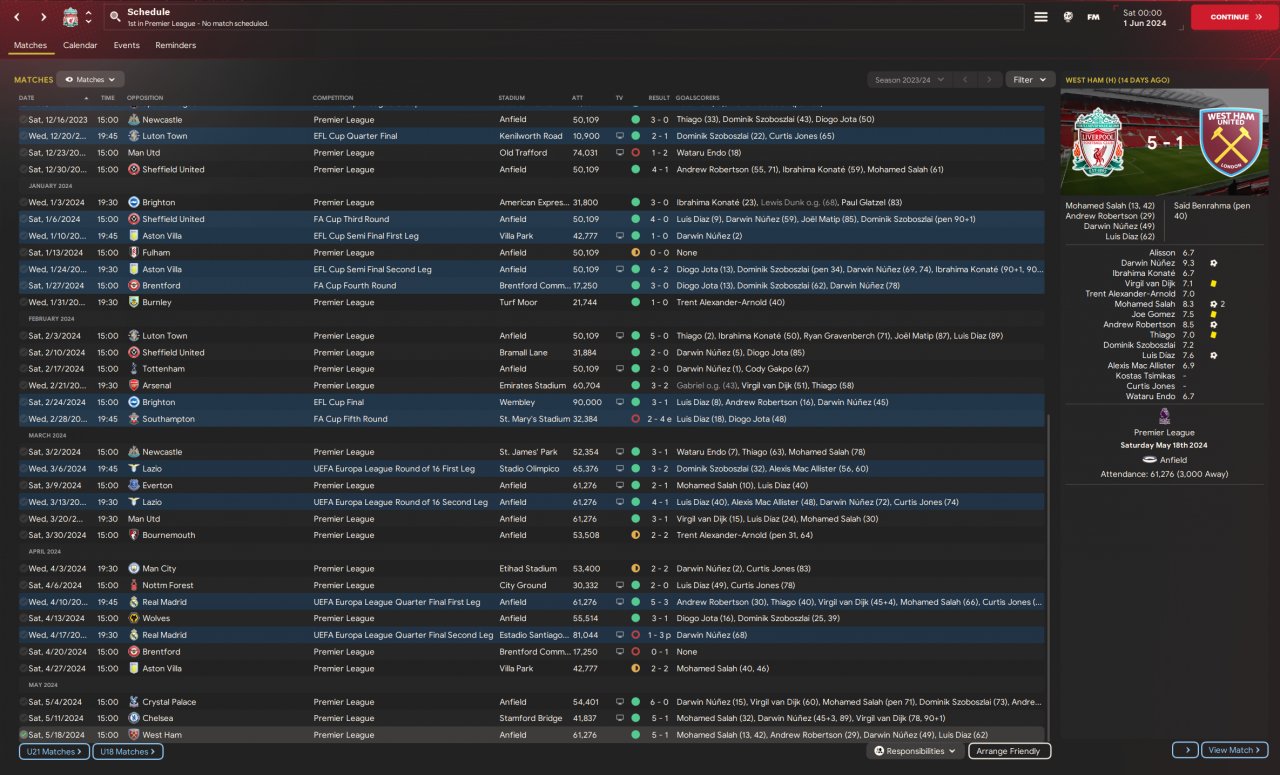Select the Crystal Palace 5/4/2024 match radio button

click(x=24, y=702)
